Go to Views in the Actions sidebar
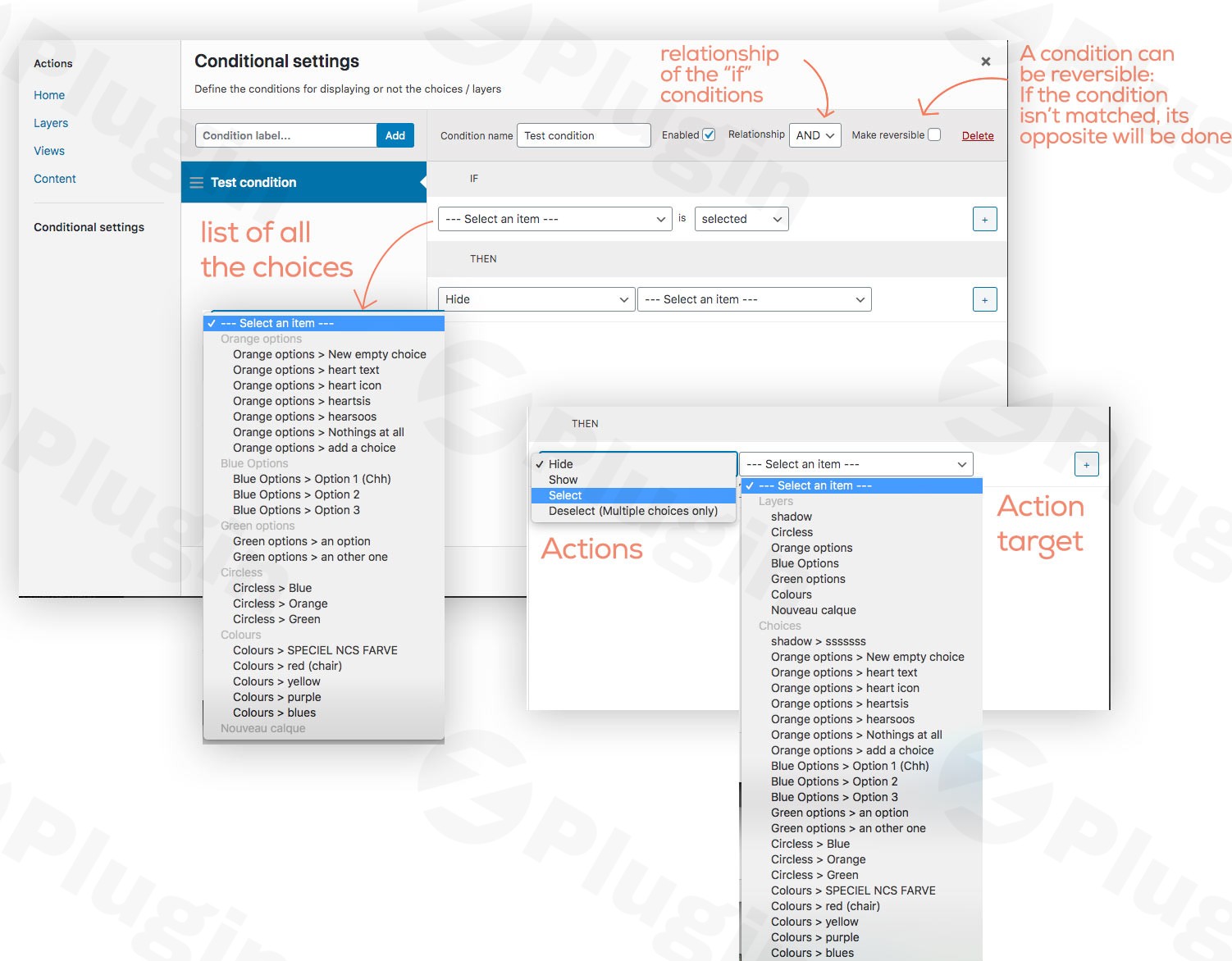Image resolution: width=1232 pixels, height=961 pixels. tap(48, 150)
